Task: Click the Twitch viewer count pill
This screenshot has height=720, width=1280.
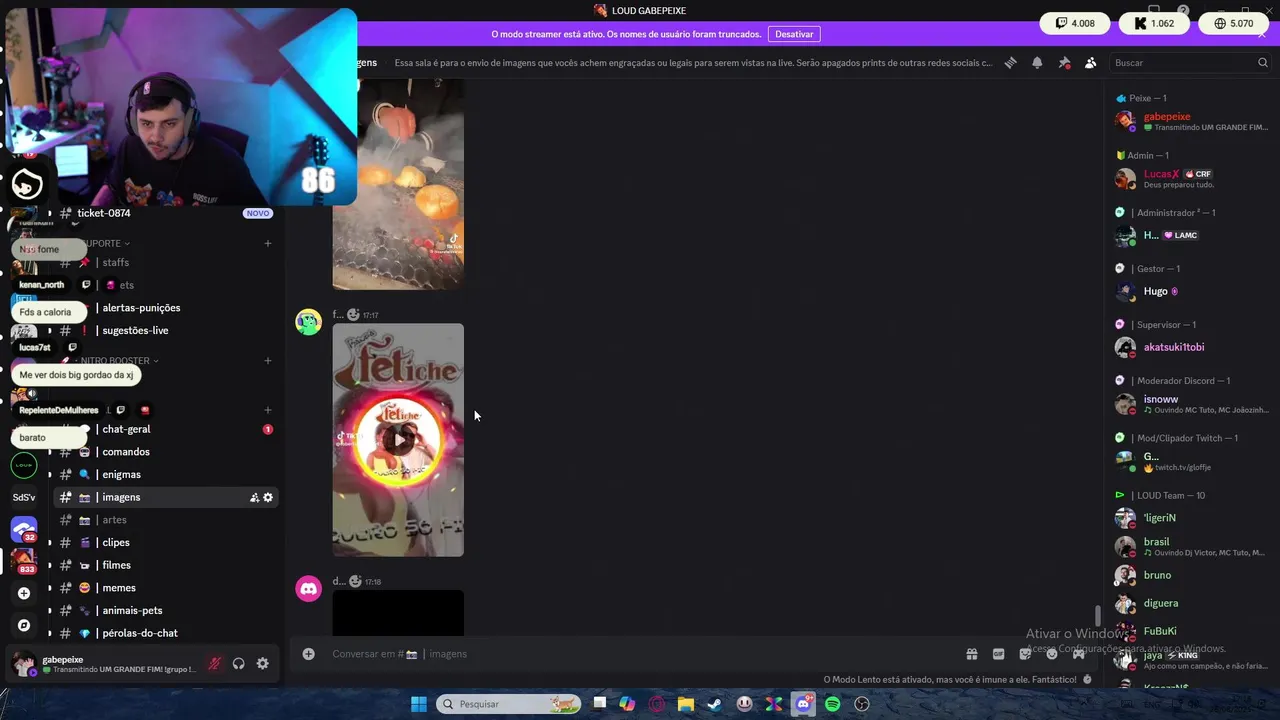Action: tap(1075, 23)
